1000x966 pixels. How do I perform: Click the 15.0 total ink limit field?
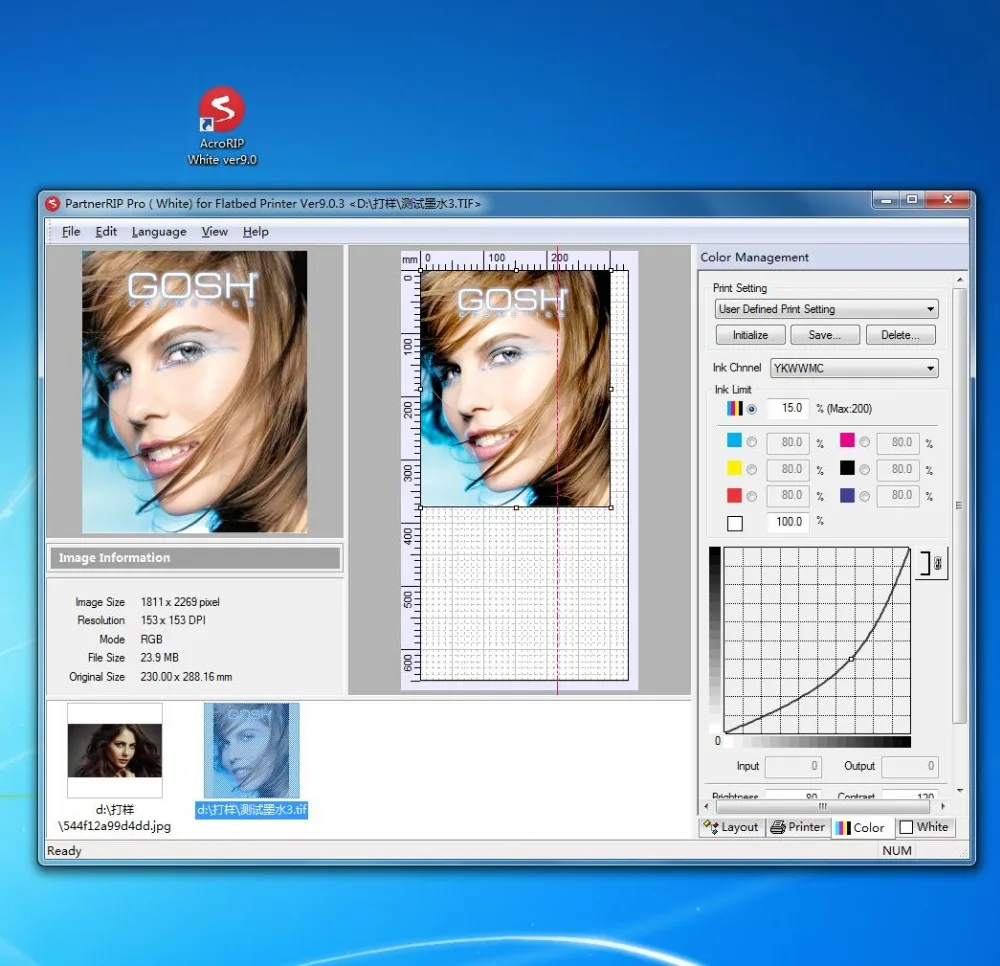[788, 408]
